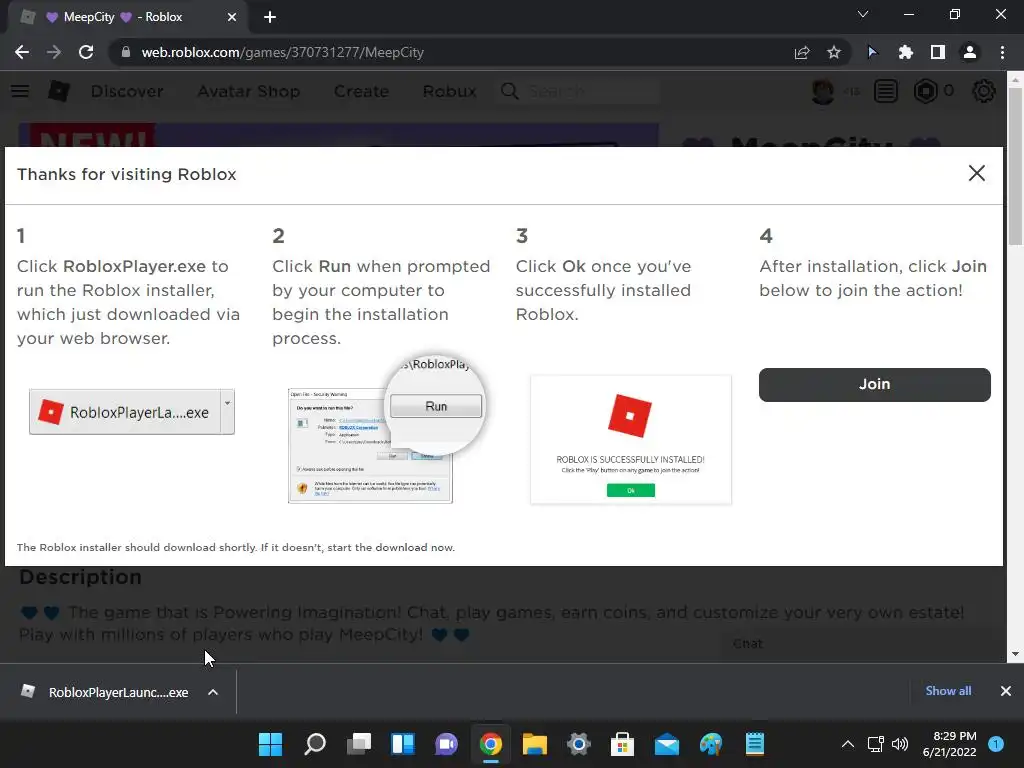The height and width of the screenshot is (768, 1024).
Task: Click Chrome icon on taskbar
Action: [490, 744]
